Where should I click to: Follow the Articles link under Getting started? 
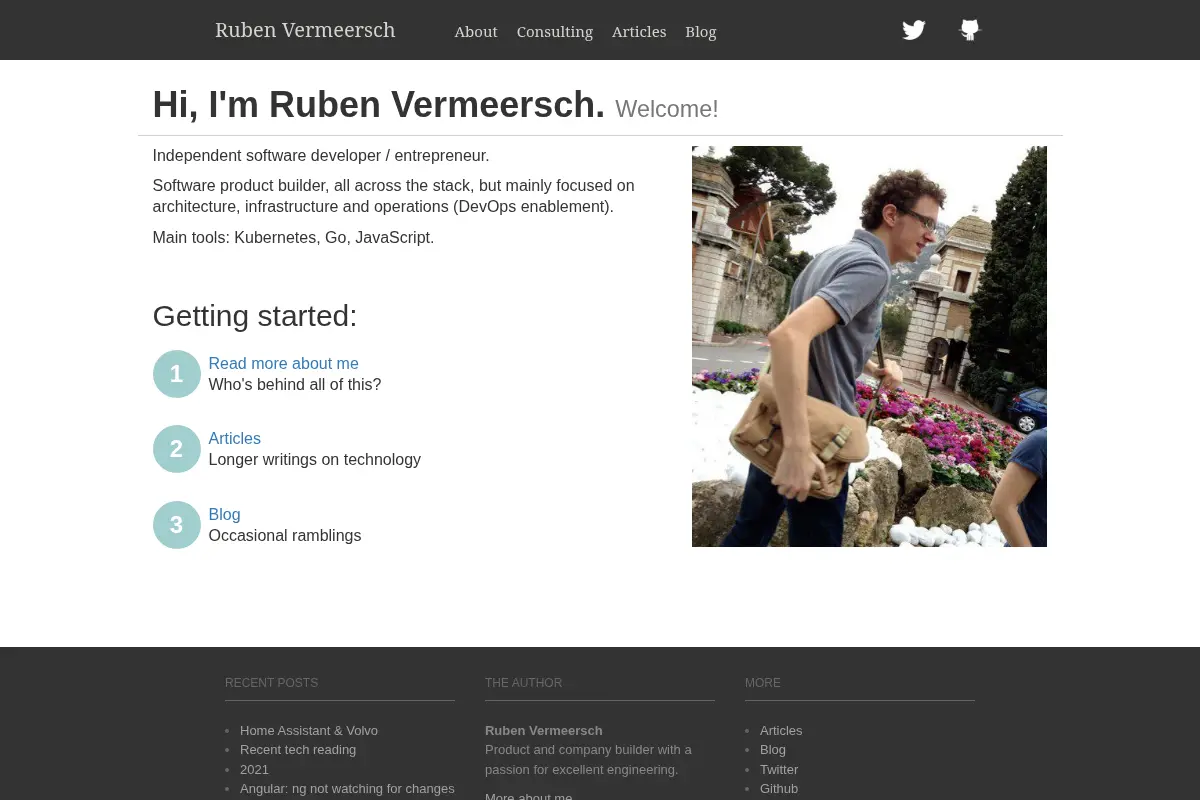pos(234,438)
